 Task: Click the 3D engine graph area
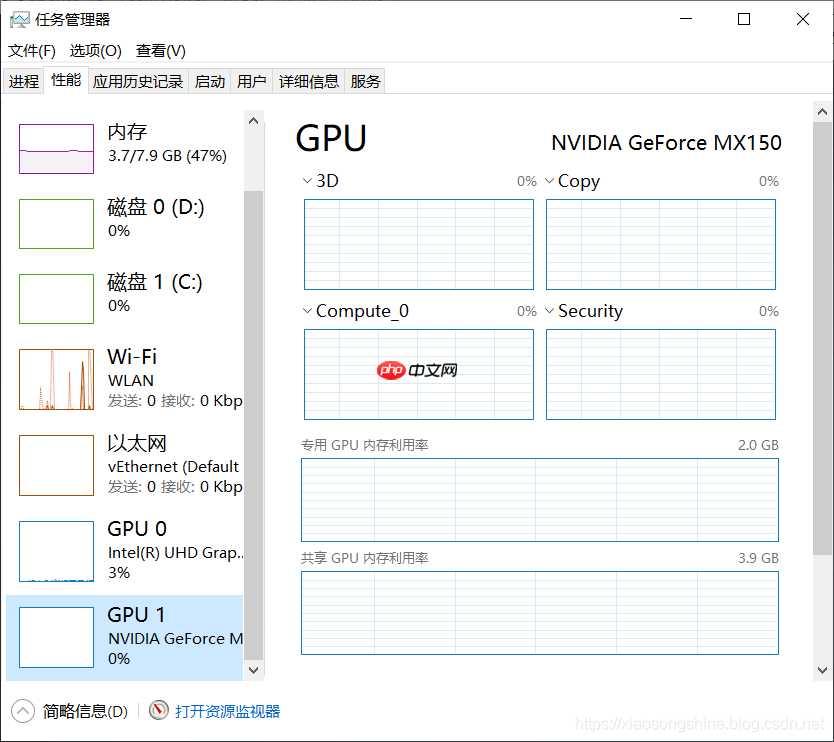pos(418,244)
